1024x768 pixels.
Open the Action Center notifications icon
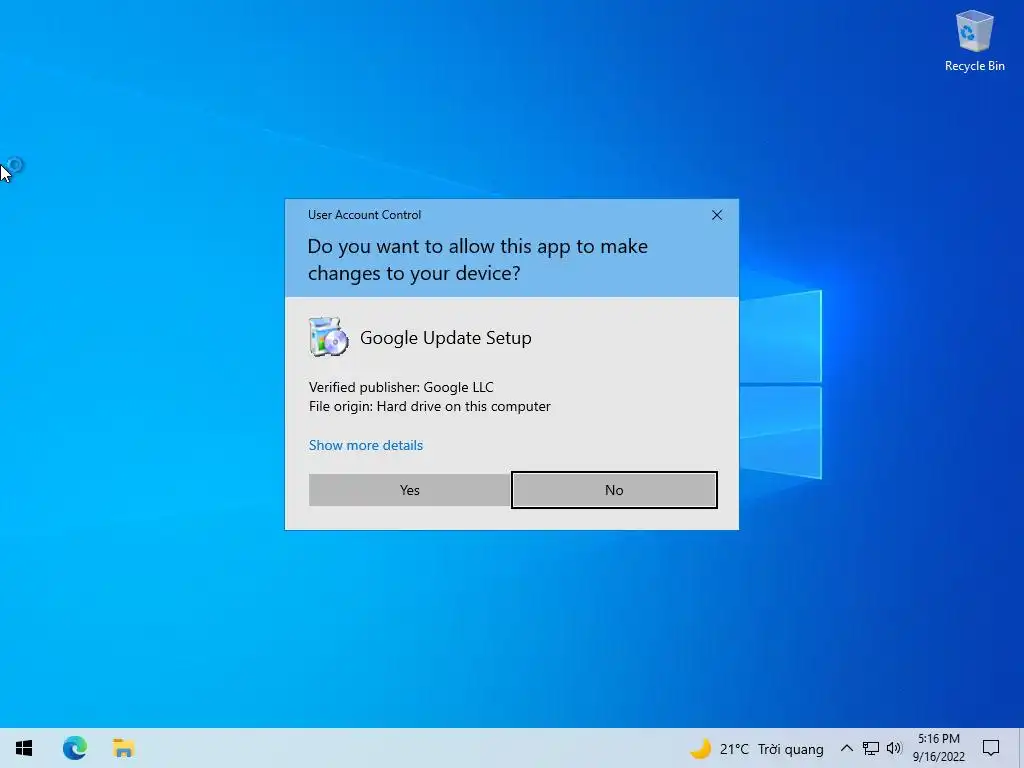point(991,748)
